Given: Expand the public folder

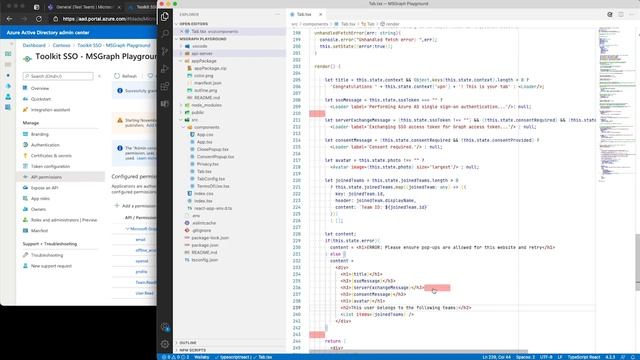Looking at the screenshot, I should click(181, 112).
